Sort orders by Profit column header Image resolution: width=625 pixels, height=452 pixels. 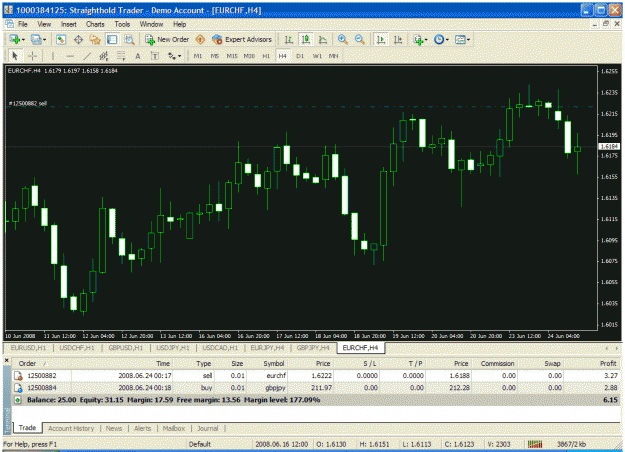click(x=608, y=364)
